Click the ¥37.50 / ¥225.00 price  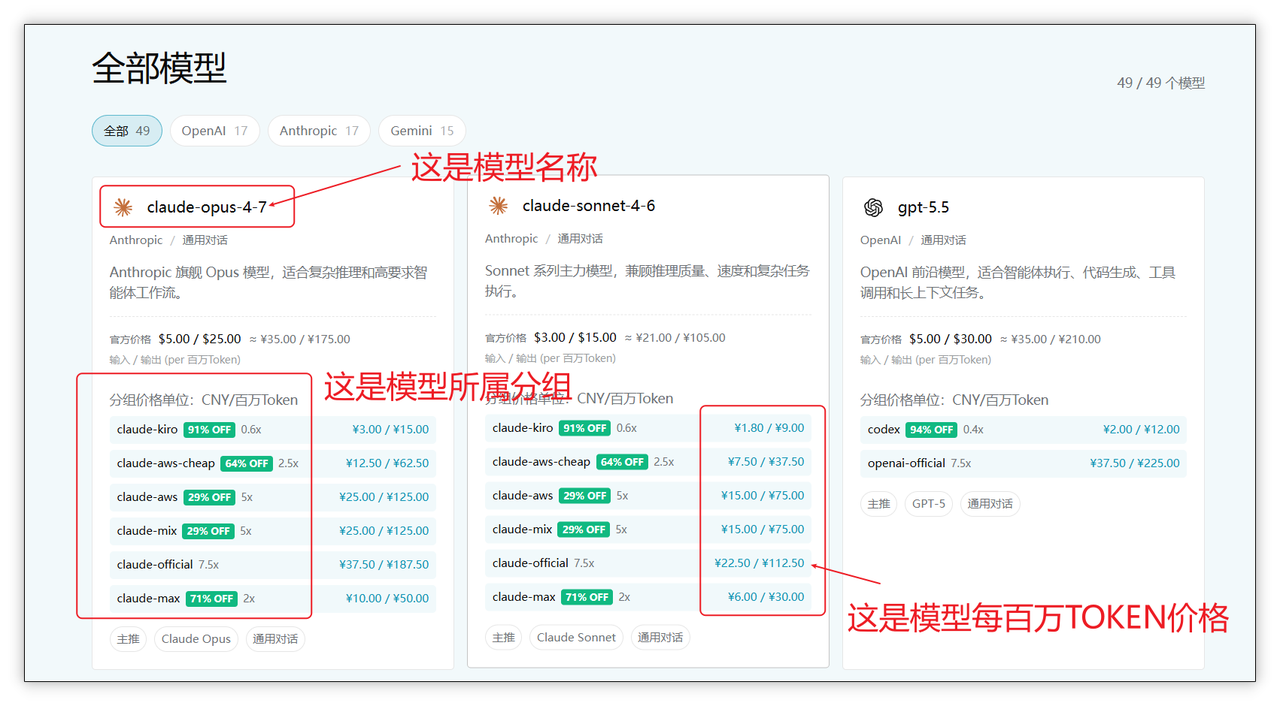click(1135, 464)
